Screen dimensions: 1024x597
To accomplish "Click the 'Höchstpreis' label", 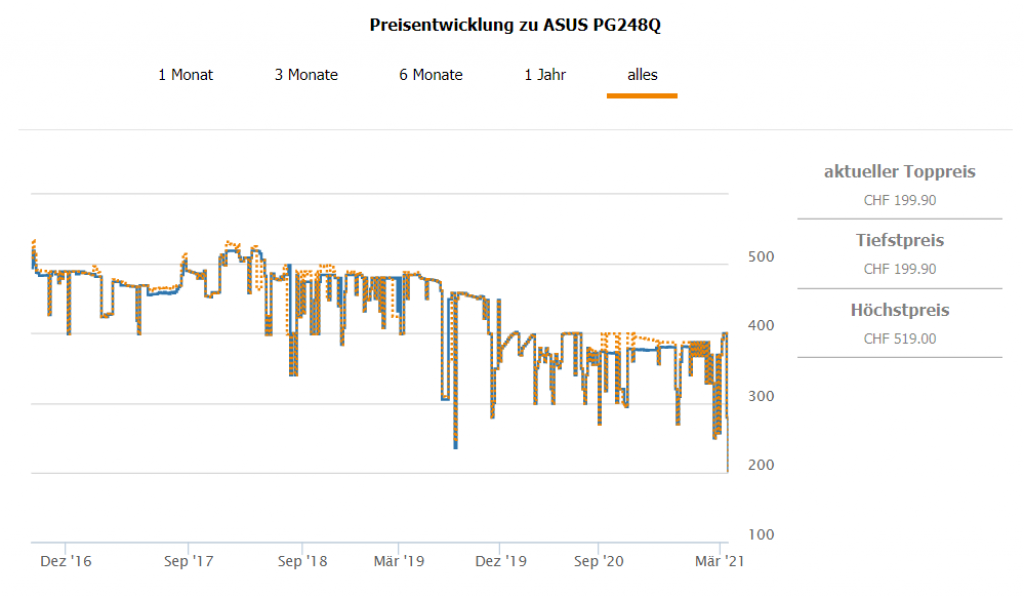I will 899,310.
